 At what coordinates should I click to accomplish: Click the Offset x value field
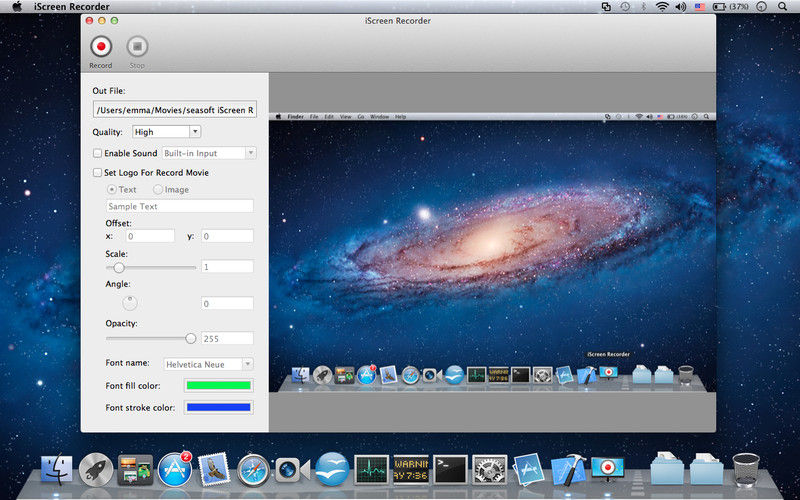(x=151, y=236)
